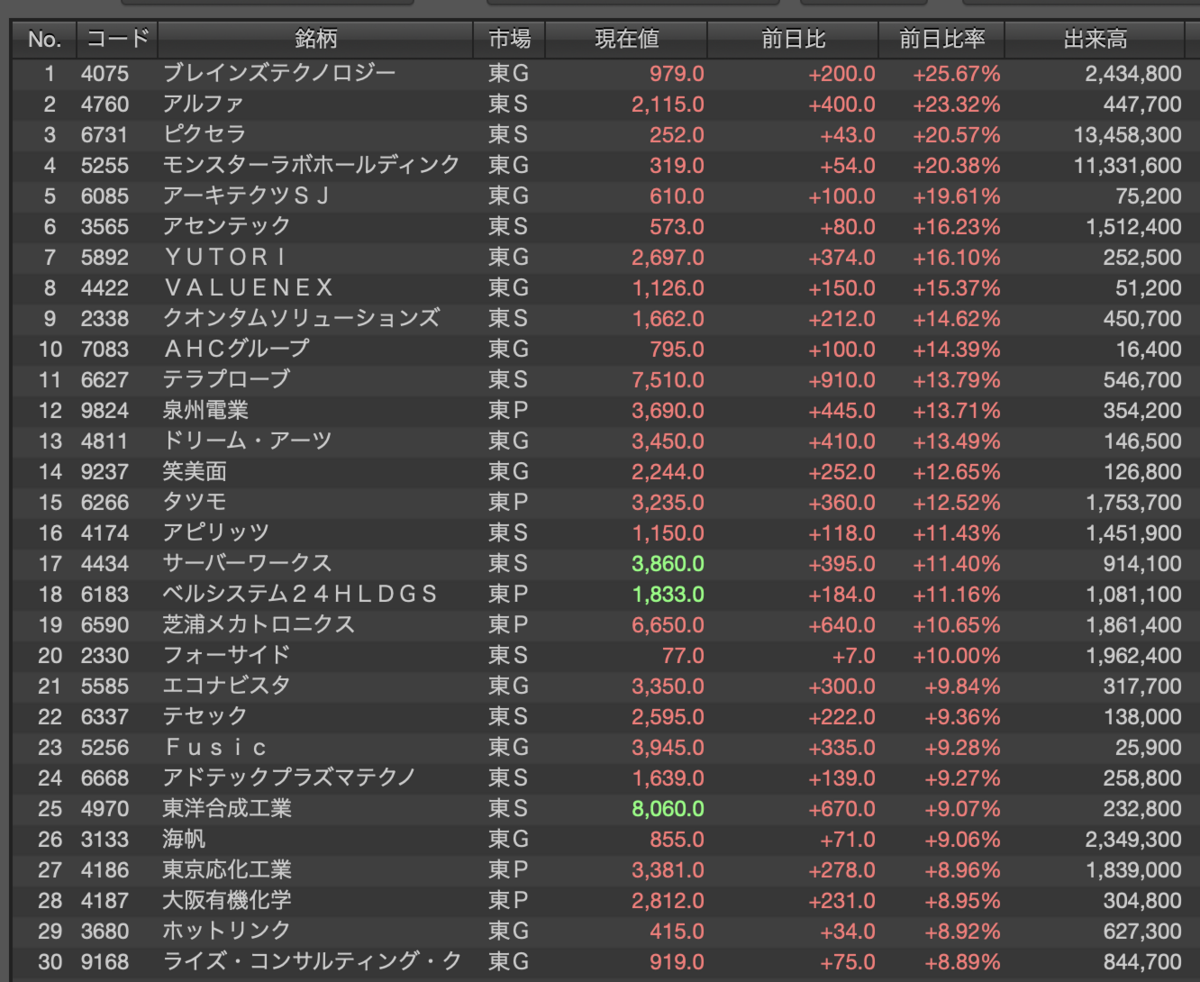Click the change value +910.0
1200x982 pixels.
(842, 380)
